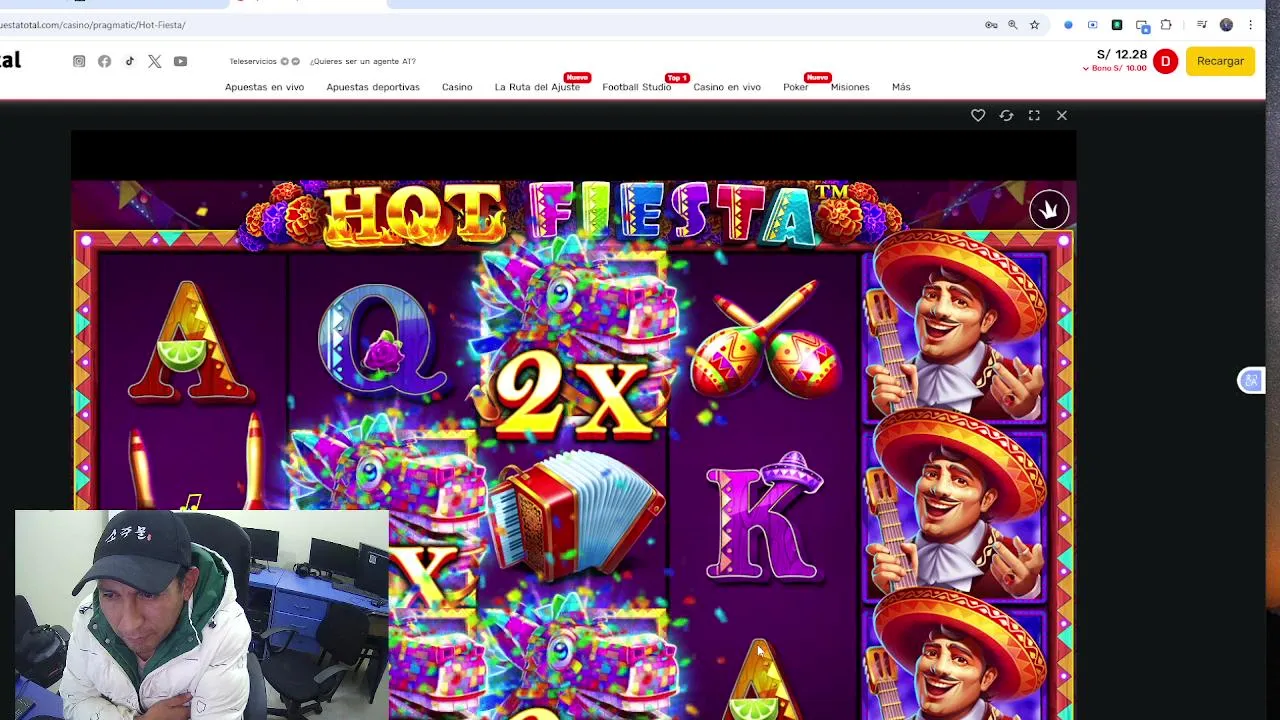Click the Recargar button

pyautogui.click(x=1220, y=61)
